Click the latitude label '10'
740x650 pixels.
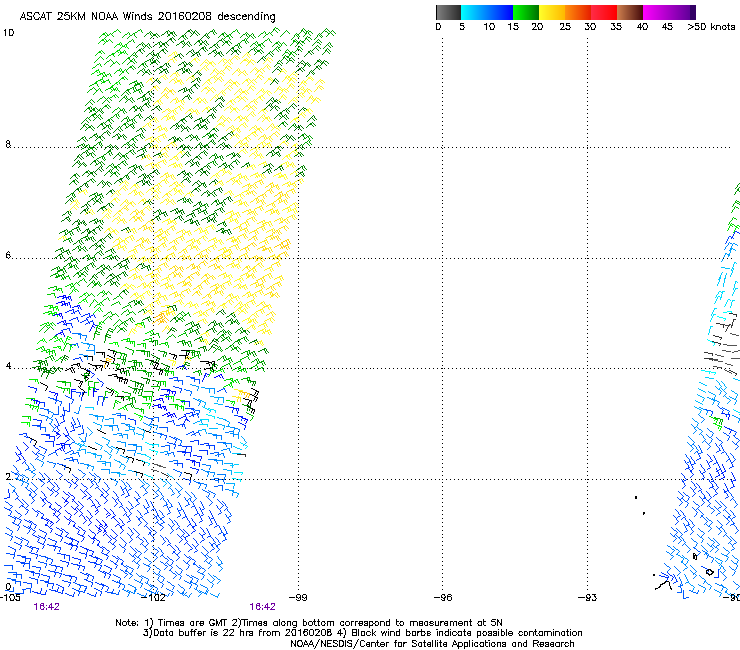(8, 33)
